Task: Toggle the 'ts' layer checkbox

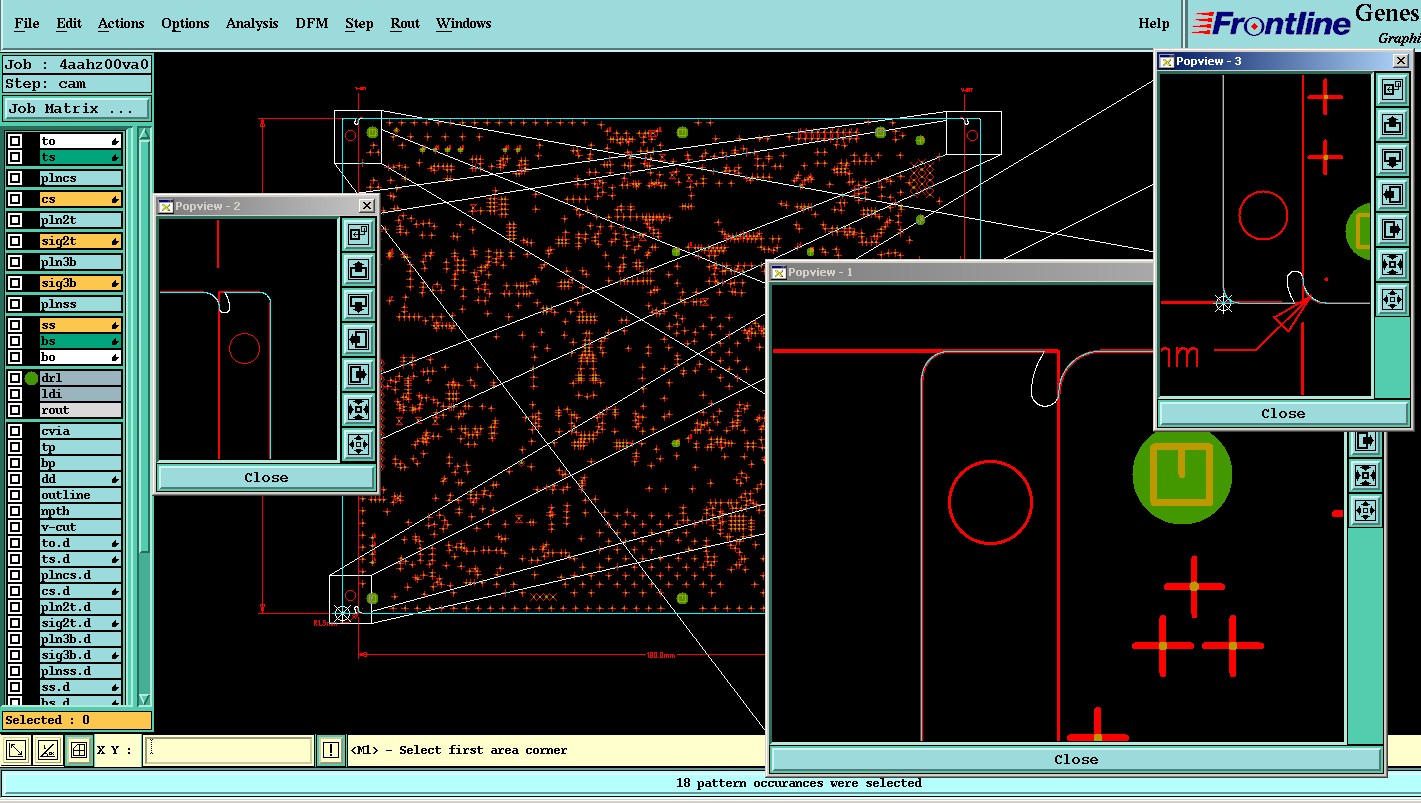Action: (15, 157)
